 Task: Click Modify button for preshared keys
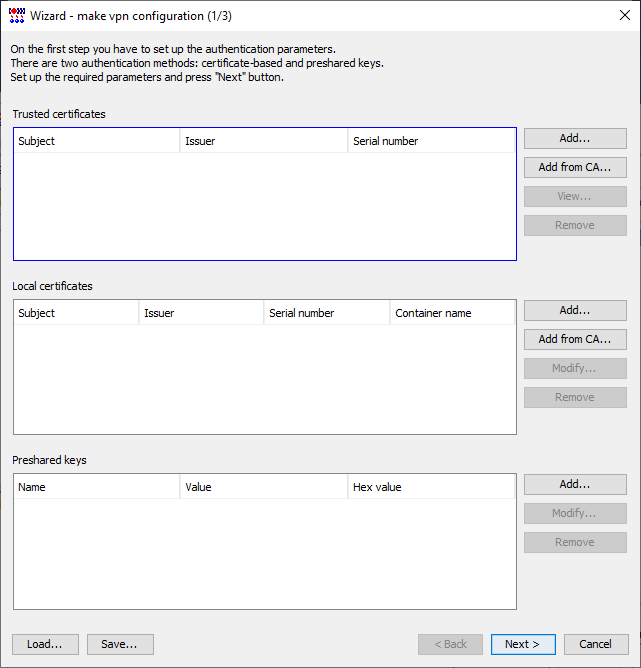pyautogui.click(x=575, y=513)
